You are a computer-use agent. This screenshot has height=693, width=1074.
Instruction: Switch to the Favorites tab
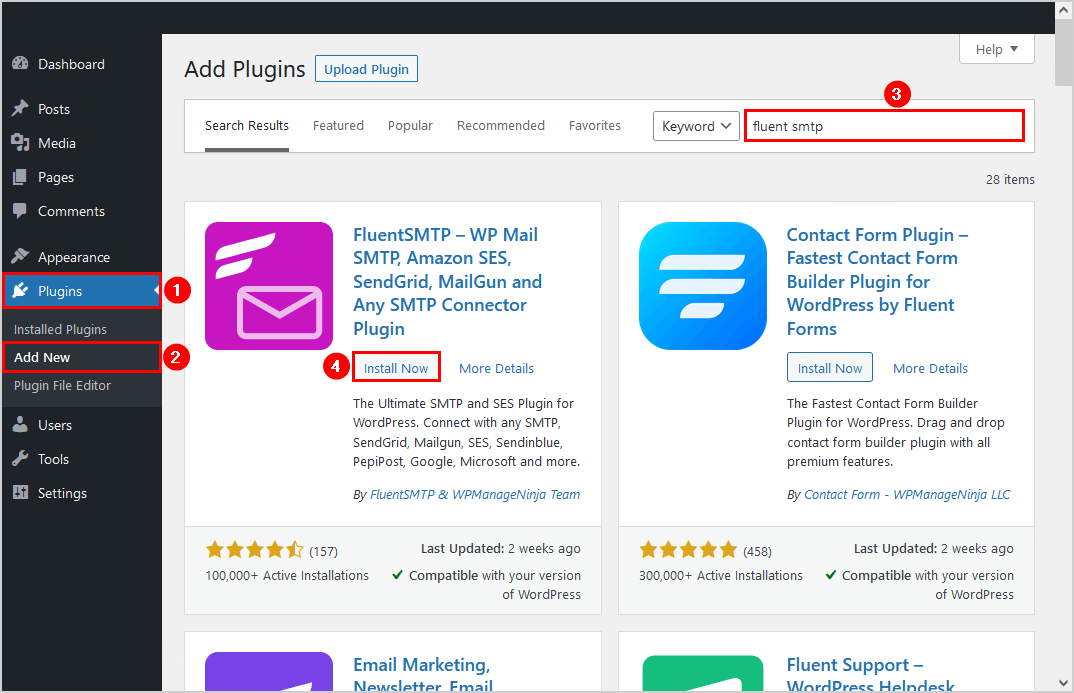click(x=595, y=125)
